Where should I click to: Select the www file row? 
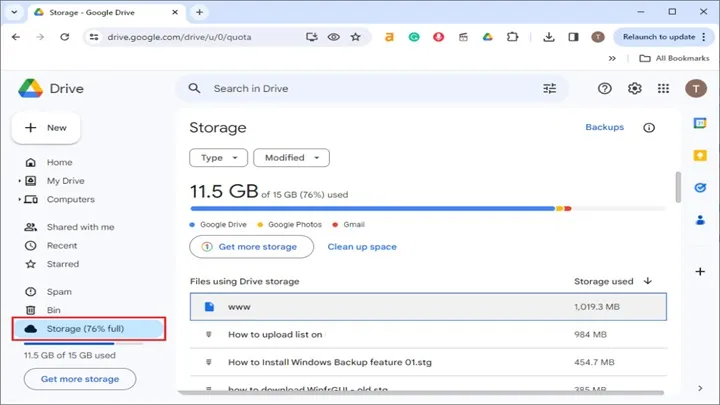pos(428,307)
